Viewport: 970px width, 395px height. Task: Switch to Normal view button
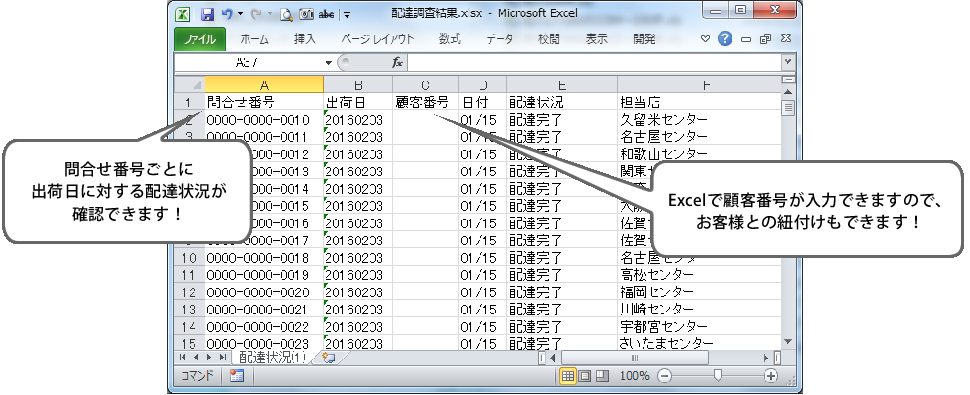[567, 376]
